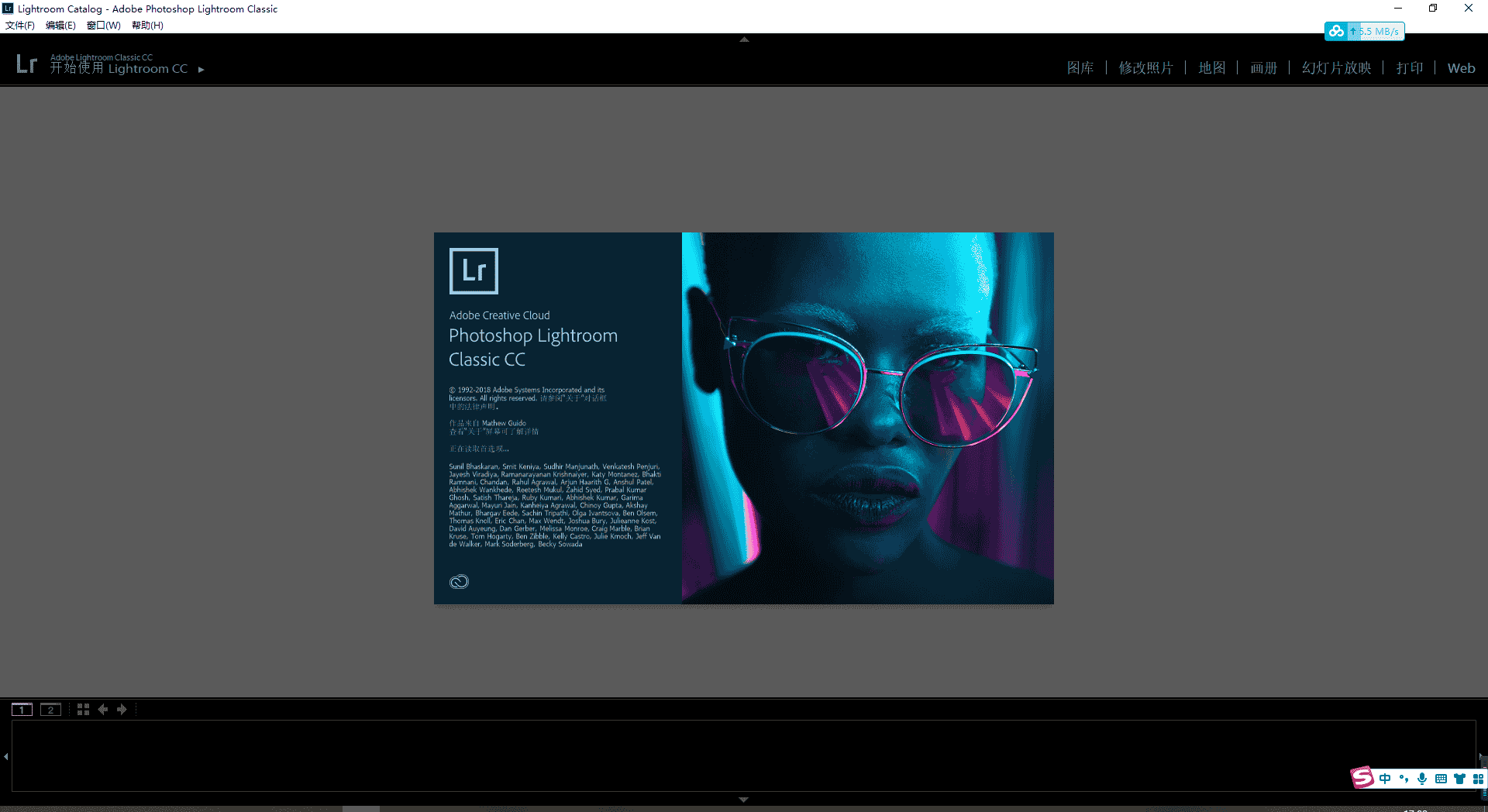Open the 幻灯片放映 module
This screenshot has height=812, width=1488.
[1336, 67]
